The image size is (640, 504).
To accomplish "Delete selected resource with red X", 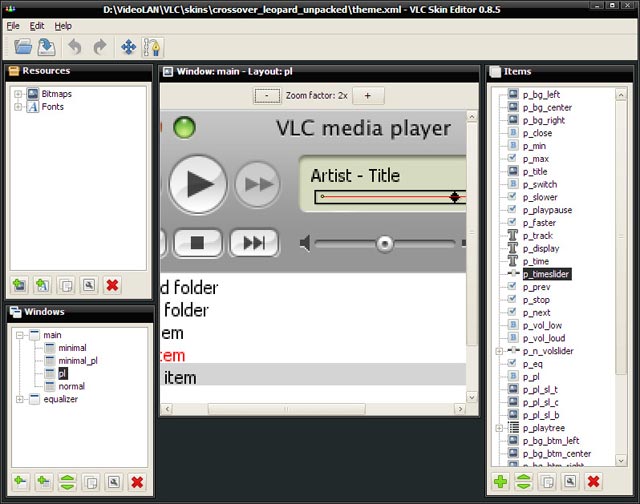I will pos(112,285).
